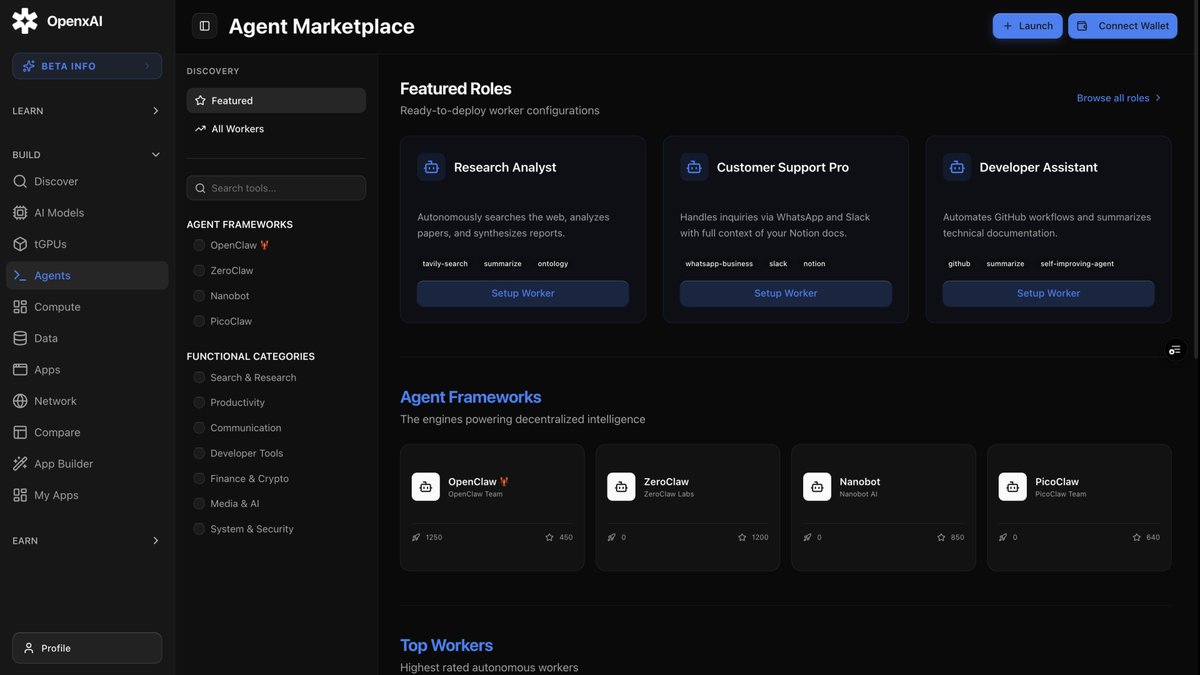The height and width of the screenshot is (675, 1200).
Task: Select the Finance & Crypto category radio
Action: tap(199, 478)
